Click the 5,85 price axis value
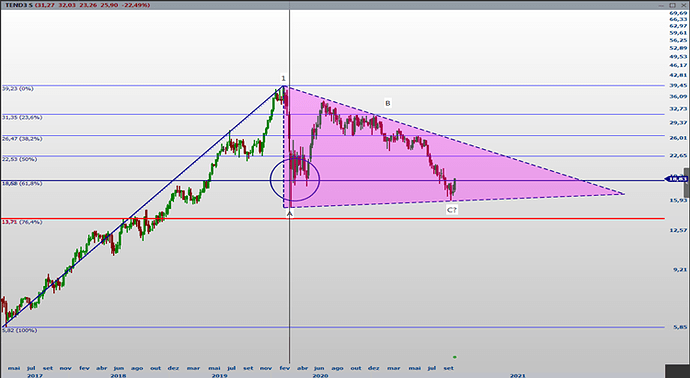Screen dimensions: 690x378 (679, 327)
